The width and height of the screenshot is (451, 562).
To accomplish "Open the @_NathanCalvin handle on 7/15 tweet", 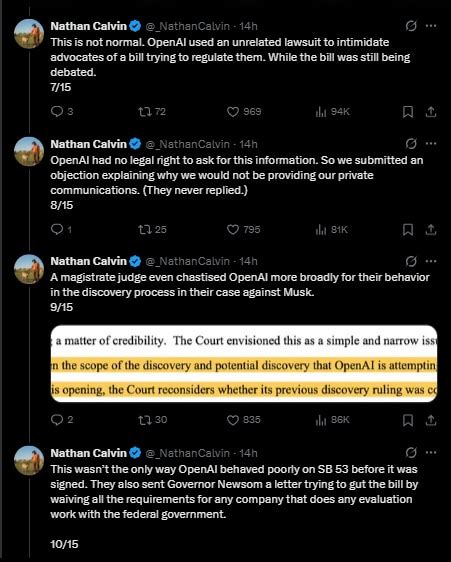I will (187, 26).
